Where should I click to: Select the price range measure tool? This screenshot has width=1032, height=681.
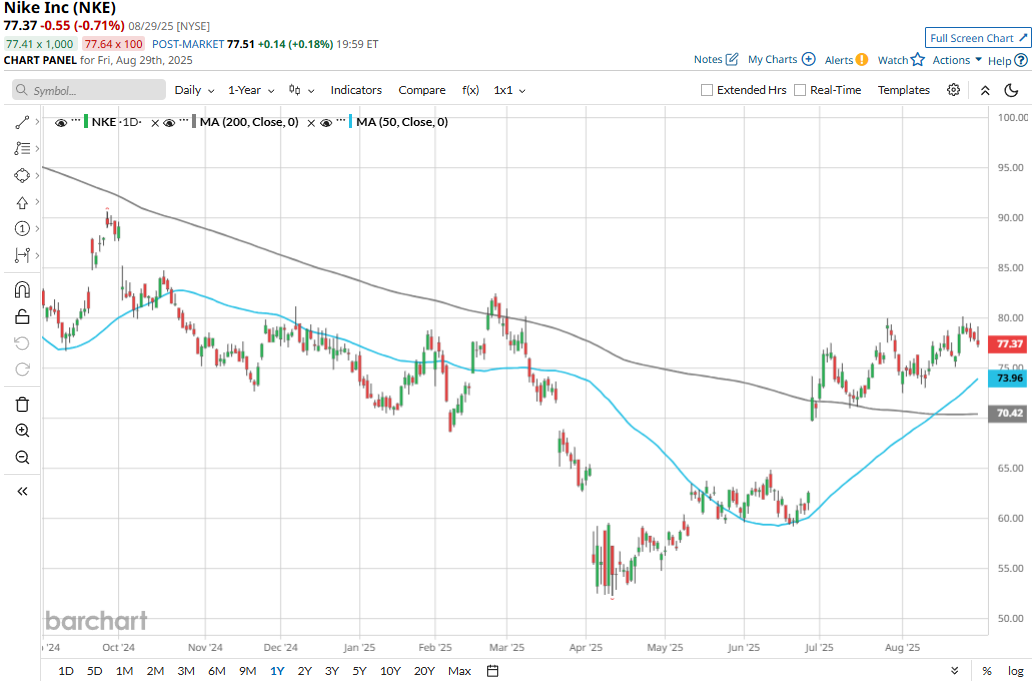pyautogui.click(x=22, y=255)
